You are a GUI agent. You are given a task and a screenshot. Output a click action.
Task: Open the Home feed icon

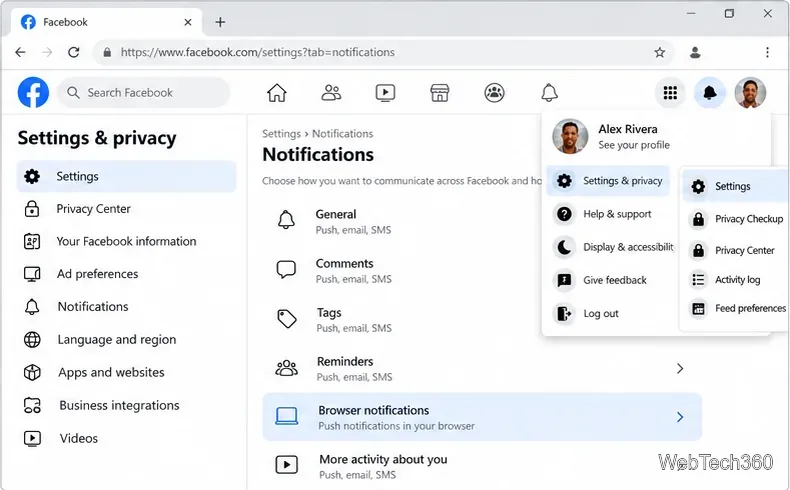click(x=277, y=93)
